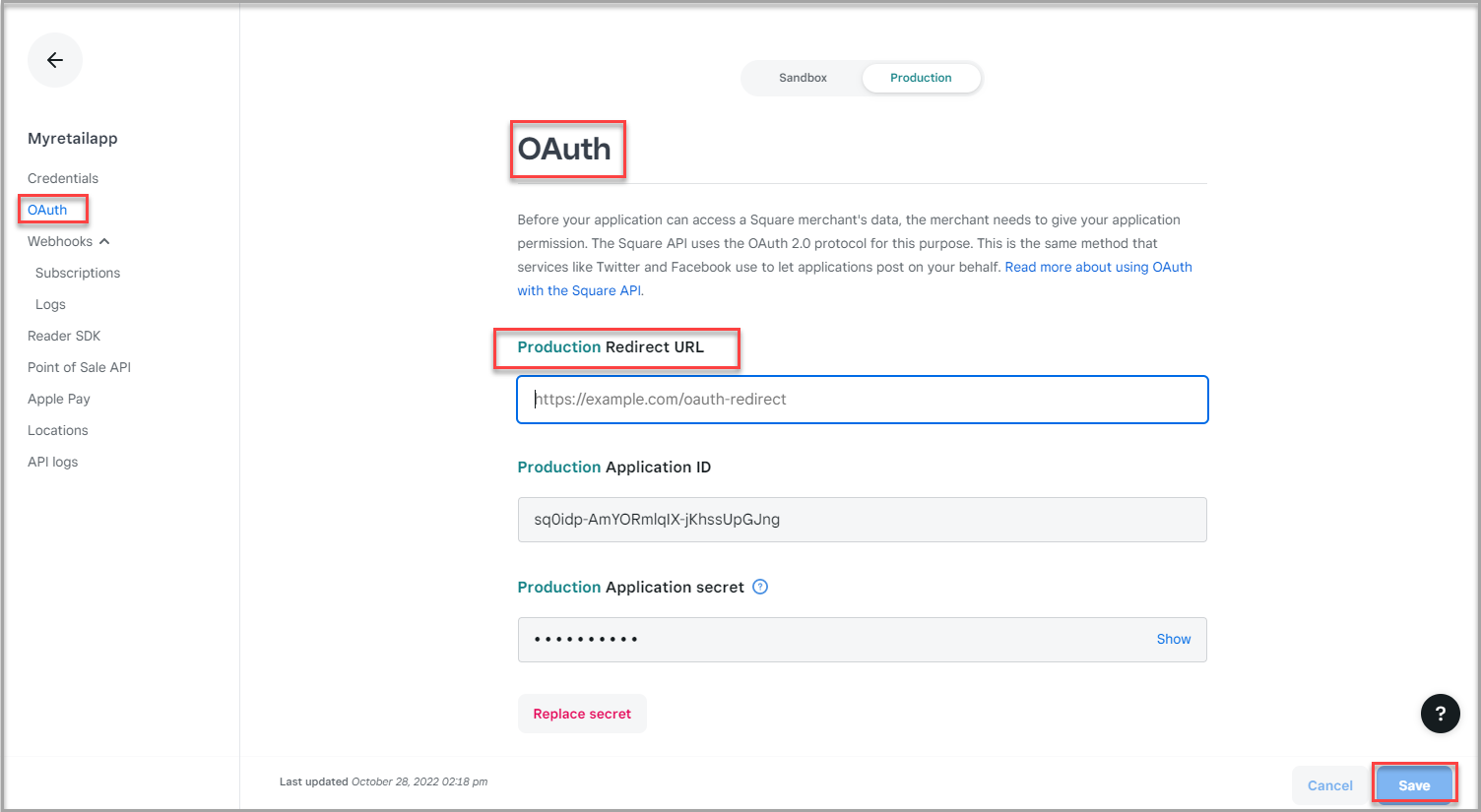Click the back arrow button
Screen dimensions: 1481x812
[55, 60]
